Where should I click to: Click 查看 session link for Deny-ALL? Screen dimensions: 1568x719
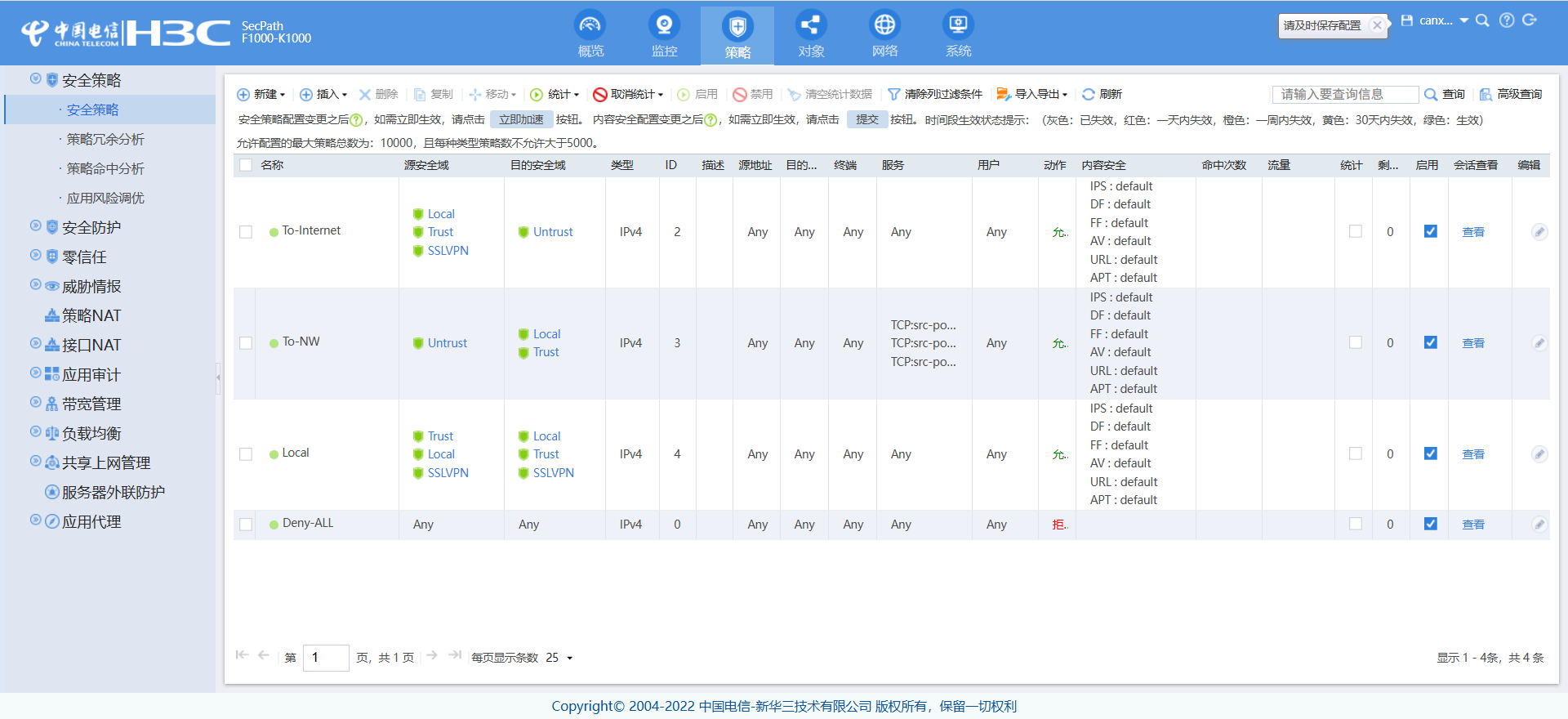click(1473, 525)
